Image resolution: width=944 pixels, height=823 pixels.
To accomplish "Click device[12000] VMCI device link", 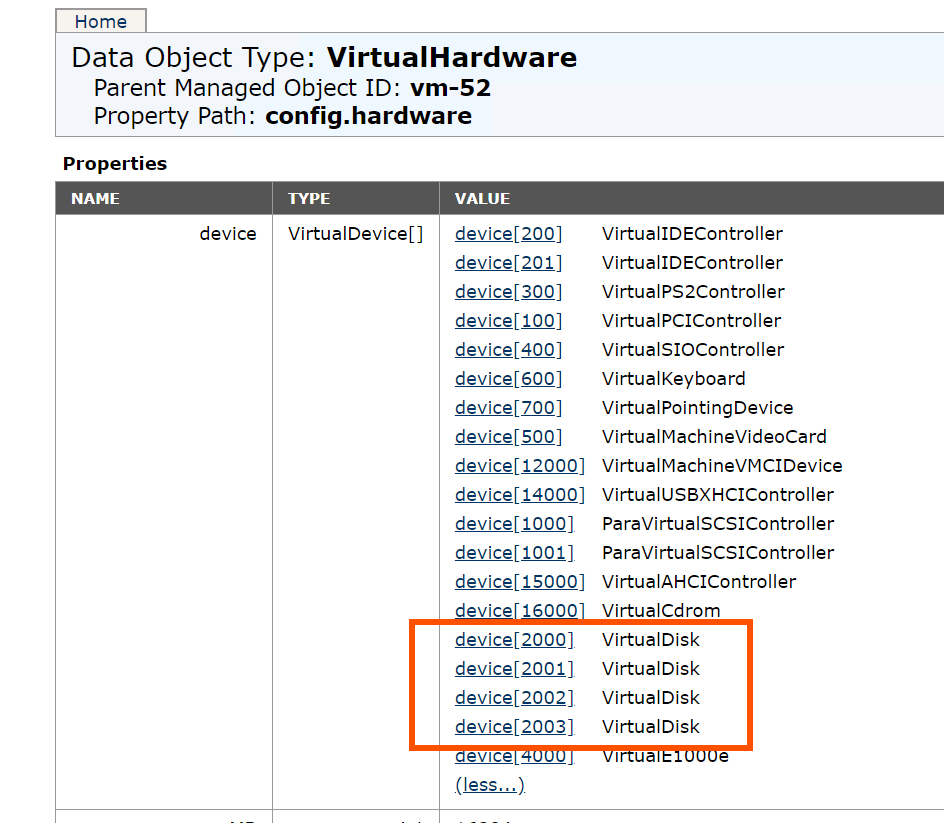I will (x=519, y=466).
